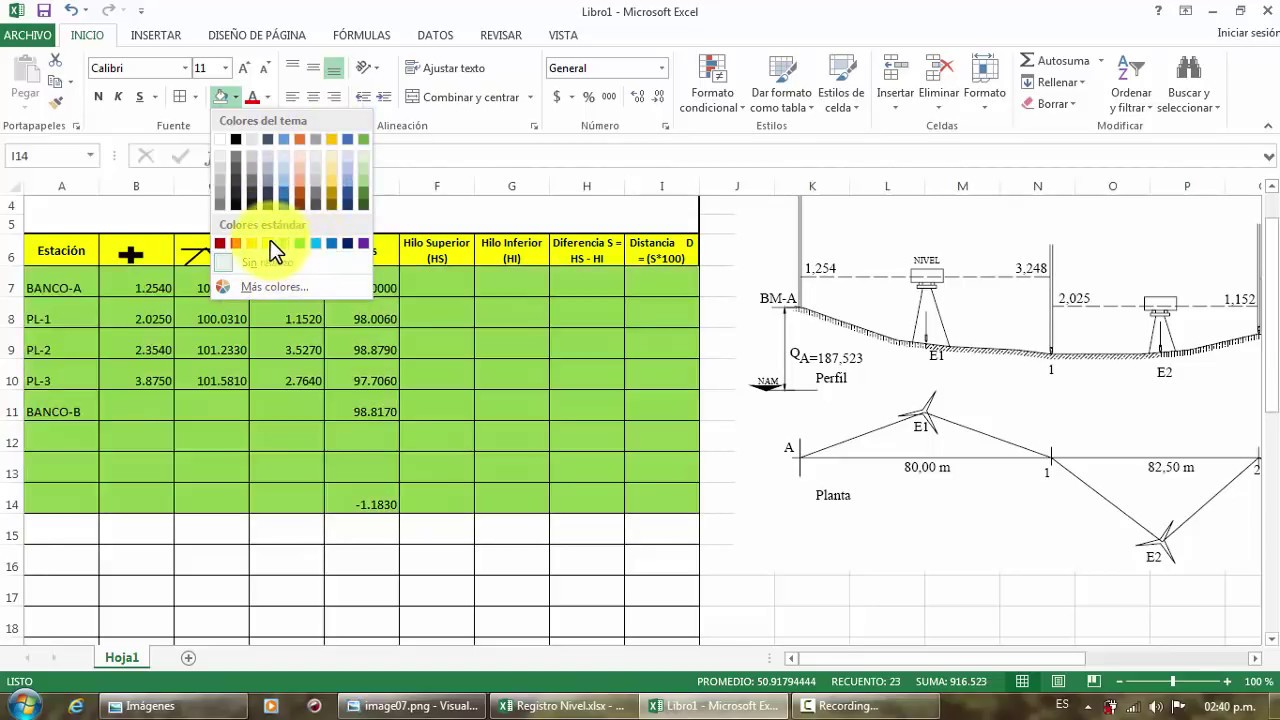The image size is (1280, 720).
Task: Add a new sheet with the plus button
Action: coord(188,658)
